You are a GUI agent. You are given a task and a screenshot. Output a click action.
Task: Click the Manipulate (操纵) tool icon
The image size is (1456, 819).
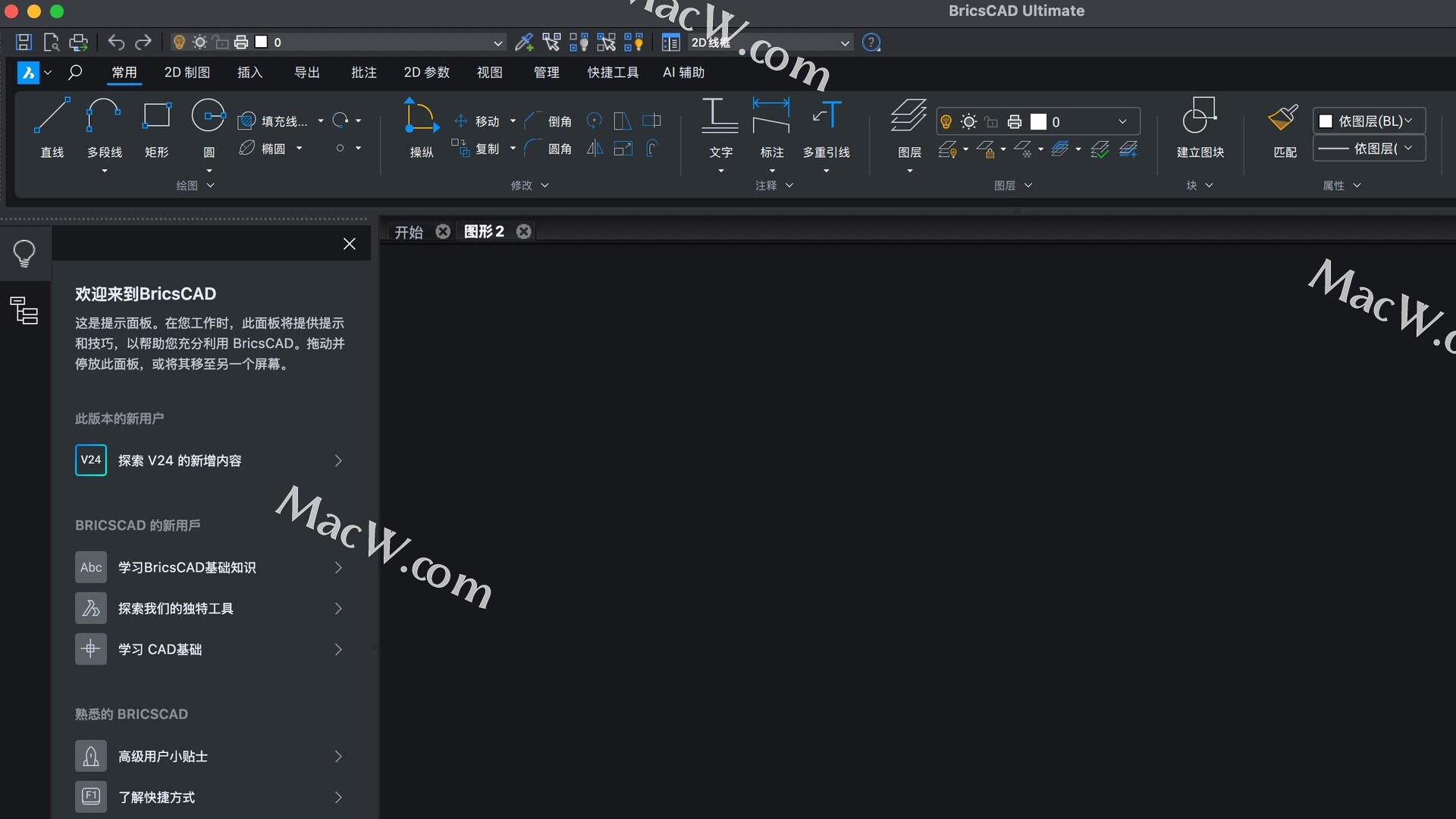pyautogui.click(x=421, y=116)
